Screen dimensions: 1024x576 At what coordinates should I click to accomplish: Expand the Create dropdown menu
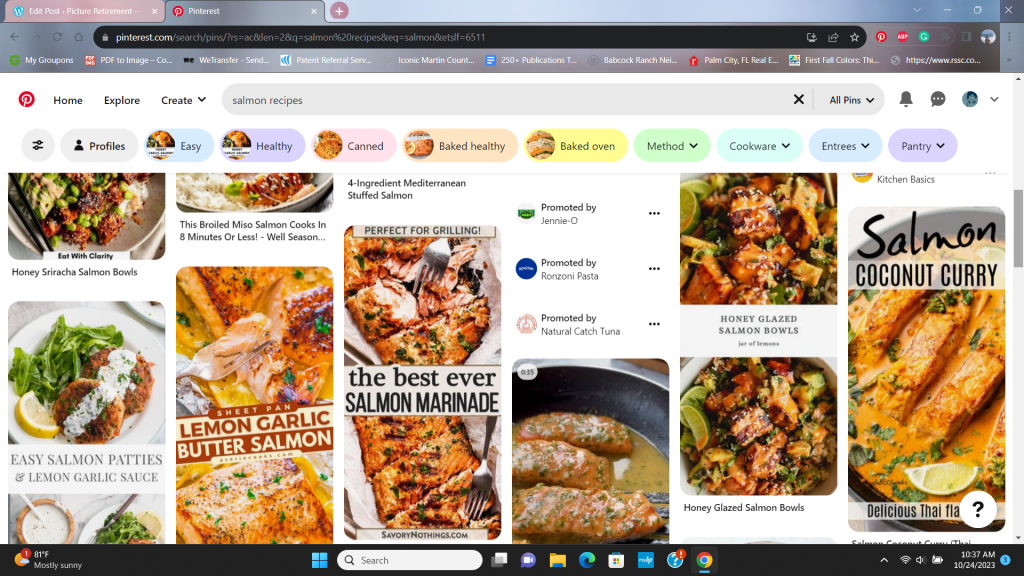tap(184, 100)
